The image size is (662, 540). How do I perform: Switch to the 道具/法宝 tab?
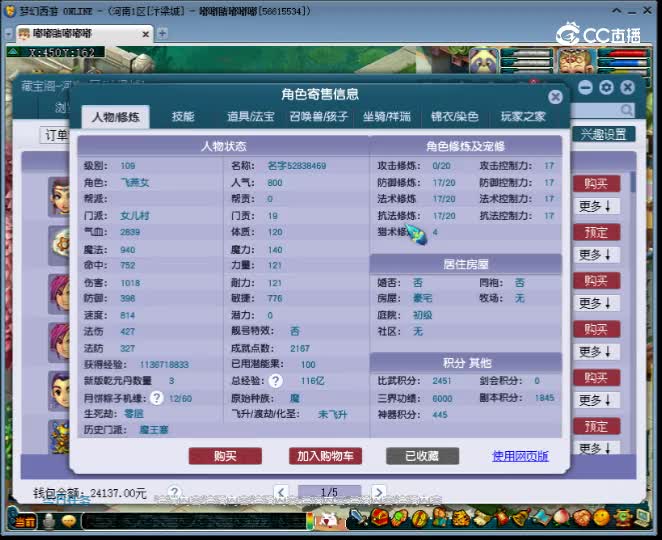pyautogui.click(x=251, y=117)
